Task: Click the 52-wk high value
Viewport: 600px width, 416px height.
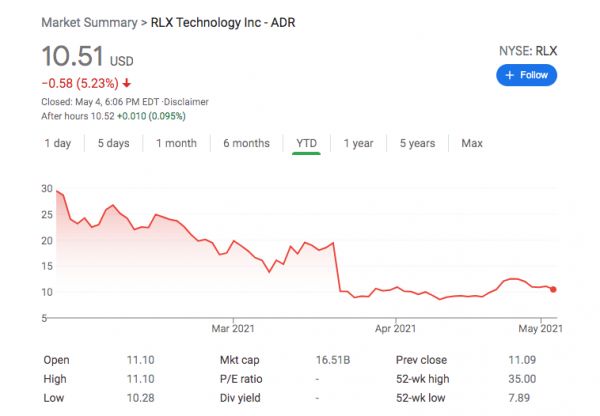Action: tap(523, 379)
